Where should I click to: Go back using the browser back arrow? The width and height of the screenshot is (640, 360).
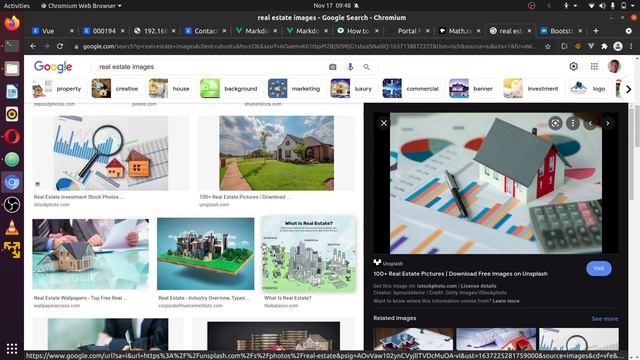[x=33, y=47]
